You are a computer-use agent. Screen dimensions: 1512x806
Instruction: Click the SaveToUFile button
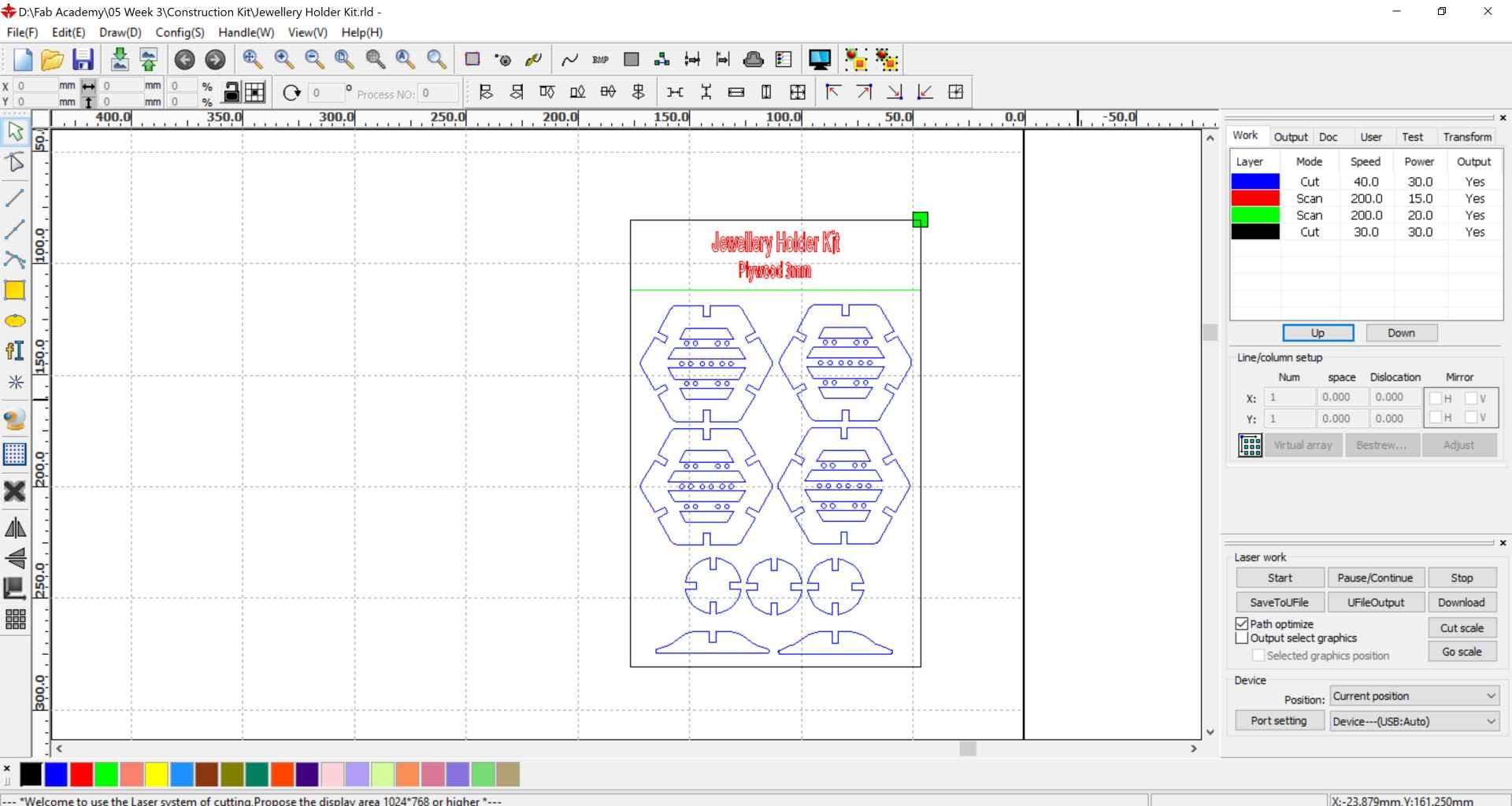pyautogui.click(x=1280, y=602)
